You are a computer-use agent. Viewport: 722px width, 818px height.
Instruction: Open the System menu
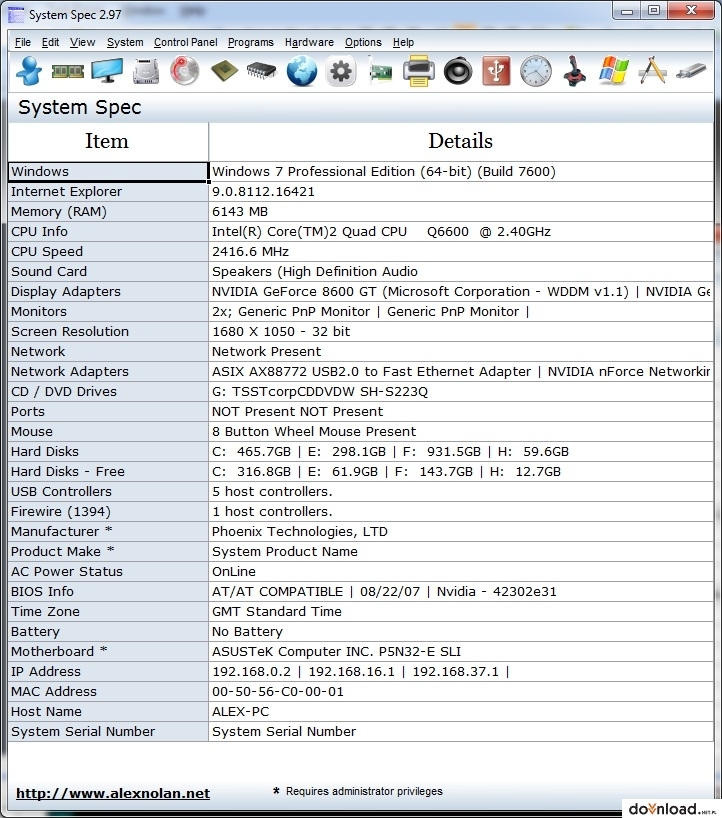(x=125, y=42)
